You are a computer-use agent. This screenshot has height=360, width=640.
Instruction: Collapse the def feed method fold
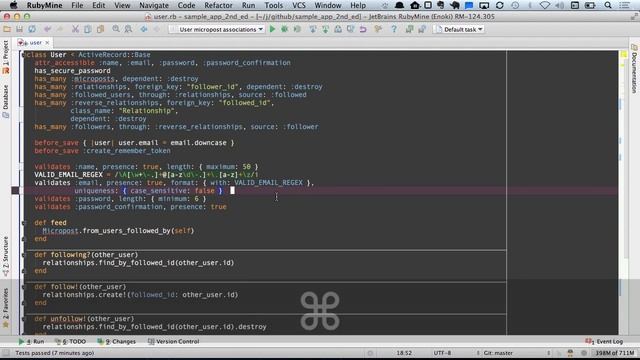pyautogui.click(x=23, y=223)
